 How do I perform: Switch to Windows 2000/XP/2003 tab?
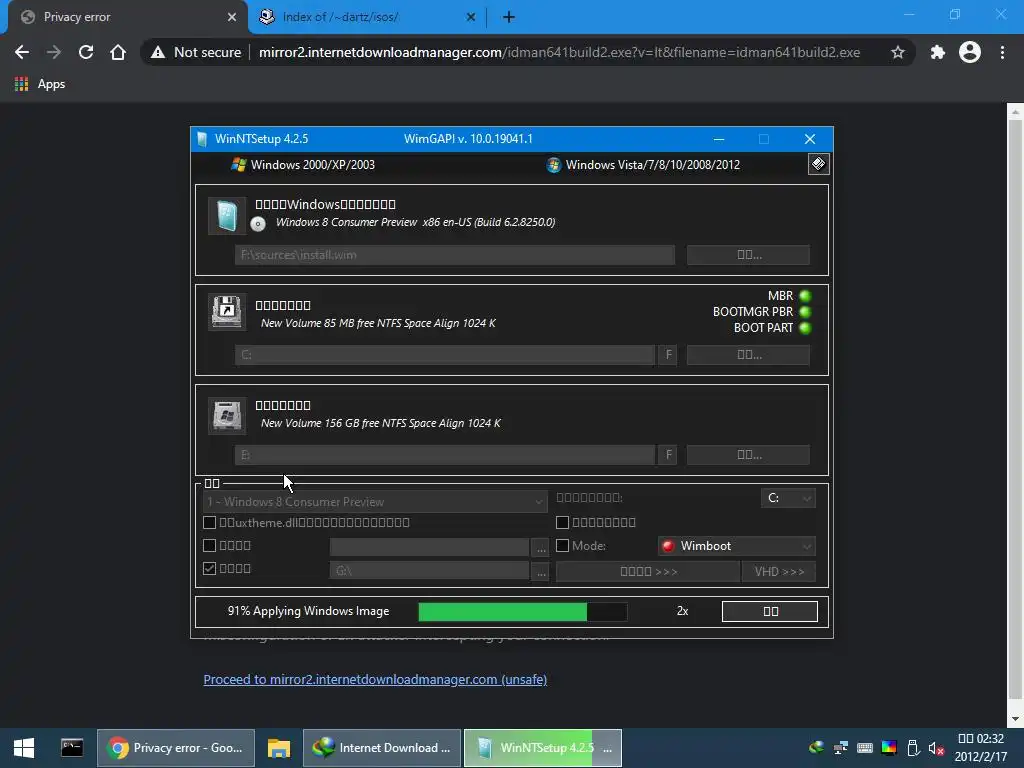303,165
